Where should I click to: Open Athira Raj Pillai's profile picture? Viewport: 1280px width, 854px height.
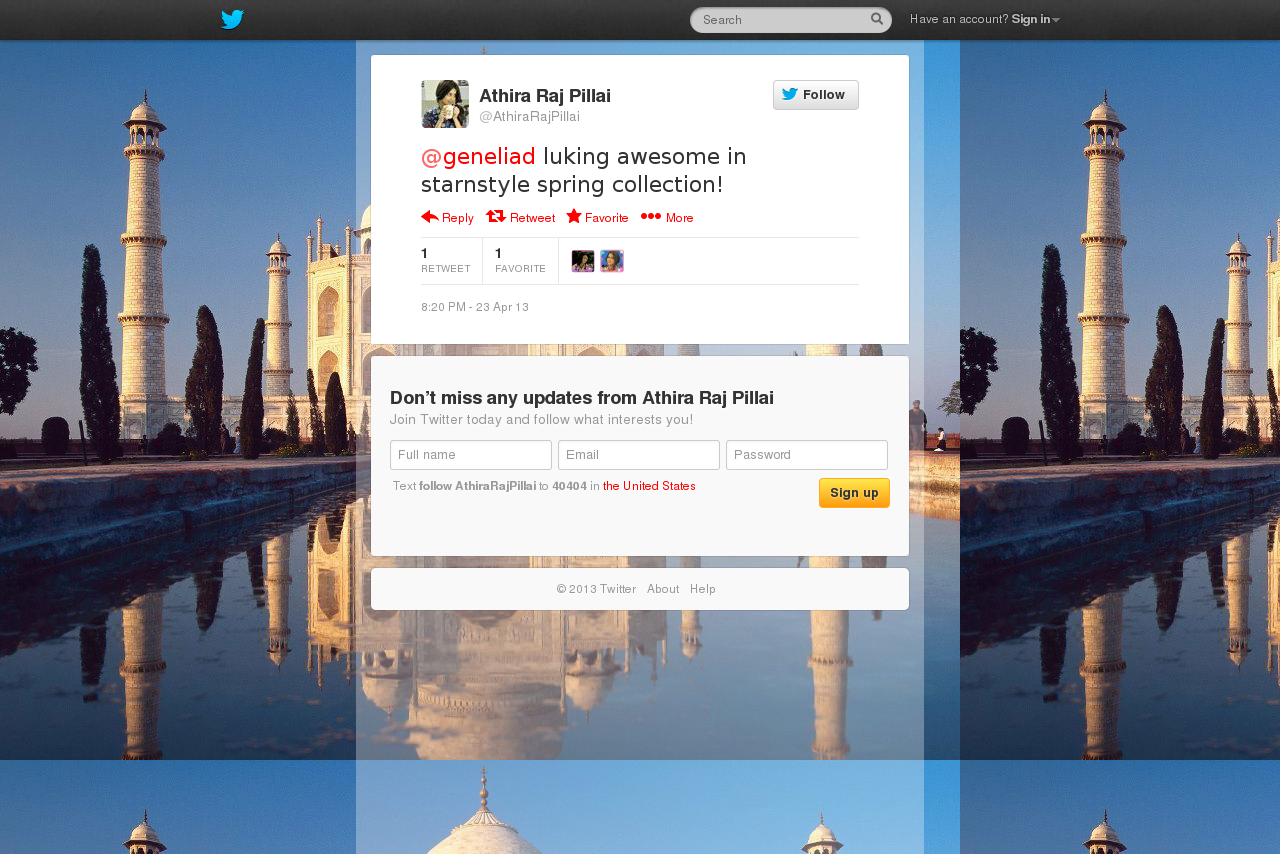(x=445, y=104)
